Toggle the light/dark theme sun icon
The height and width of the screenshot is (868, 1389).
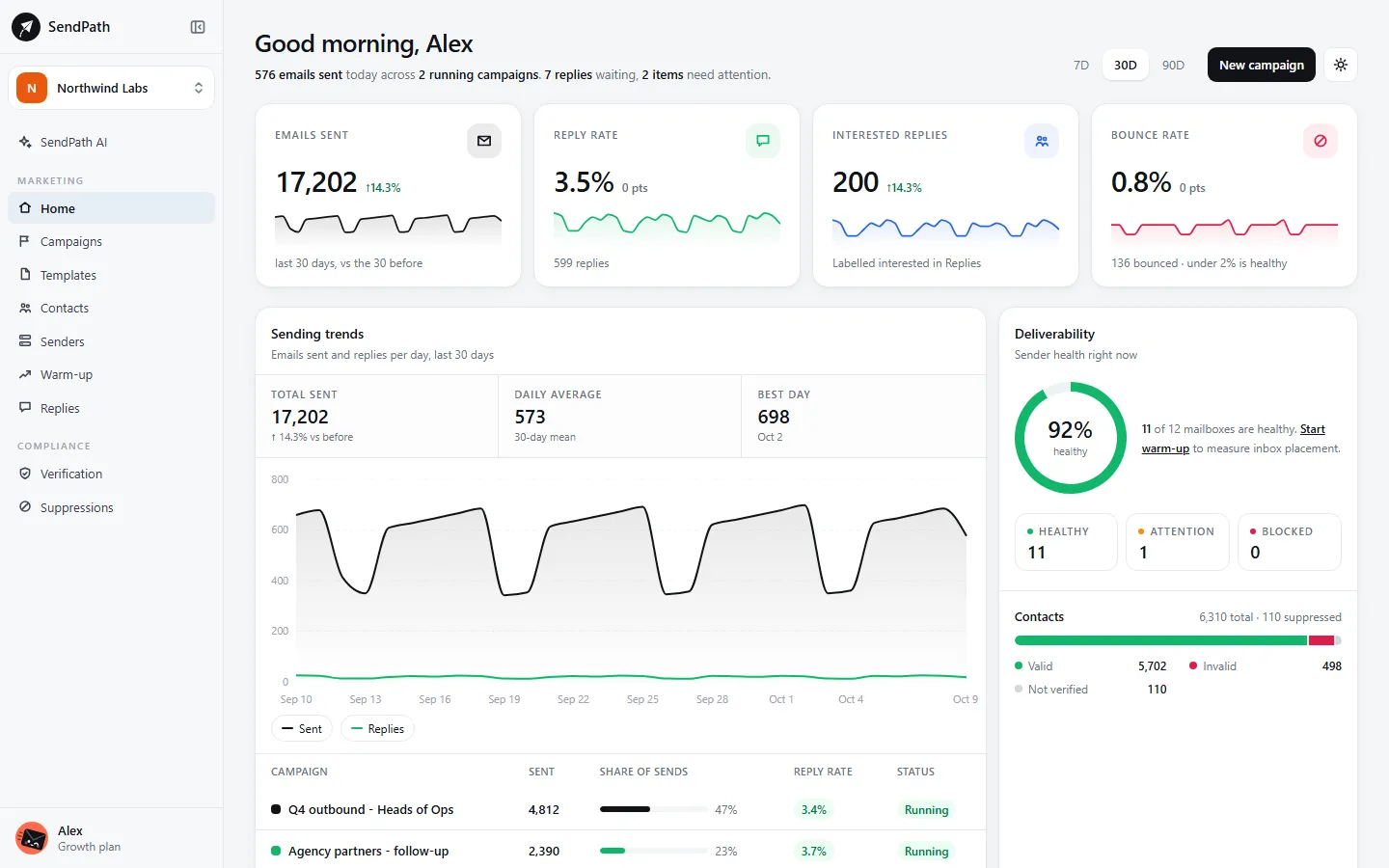1341,65
